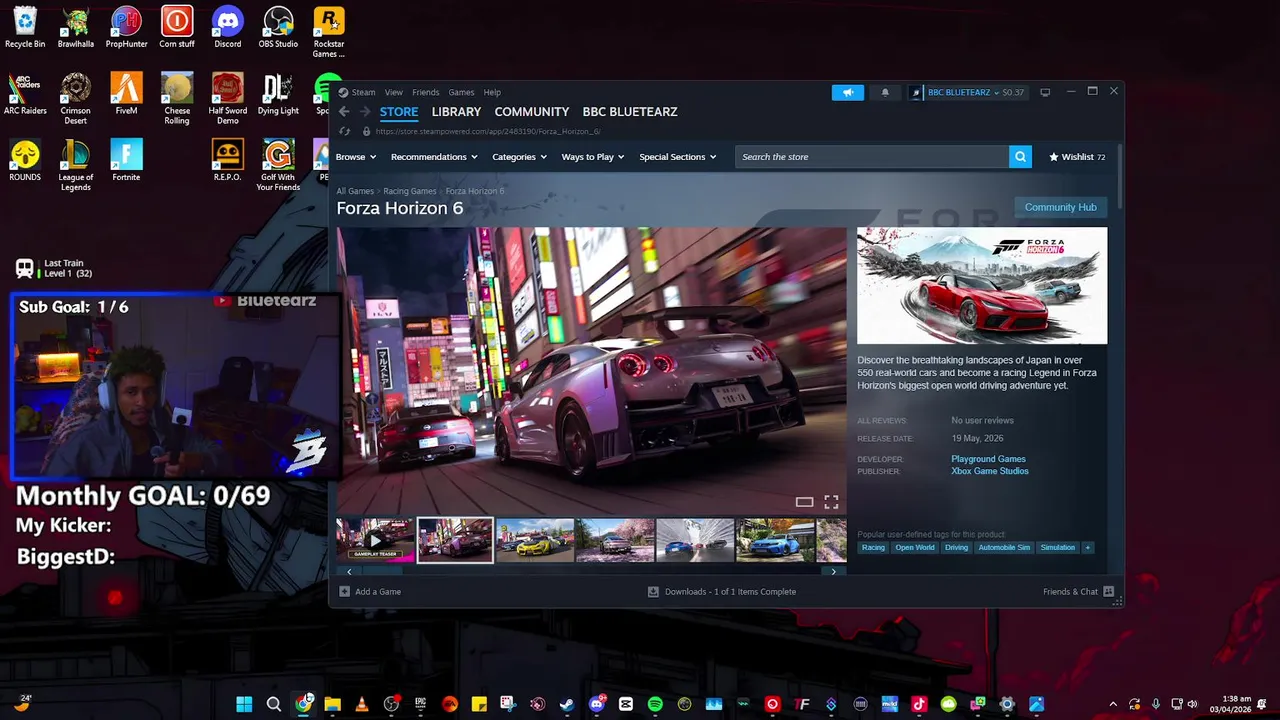Image resolution: width=1280 pixels, height=720 pixels.
Task: Click the Racing Games breadcrumb link
Action: point(410,191)
